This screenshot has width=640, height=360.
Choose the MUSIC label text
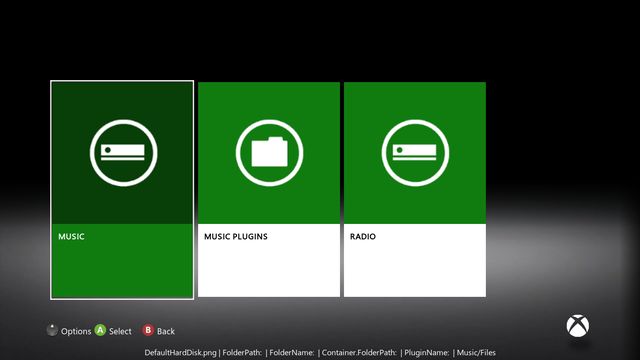tap(71, 237)
